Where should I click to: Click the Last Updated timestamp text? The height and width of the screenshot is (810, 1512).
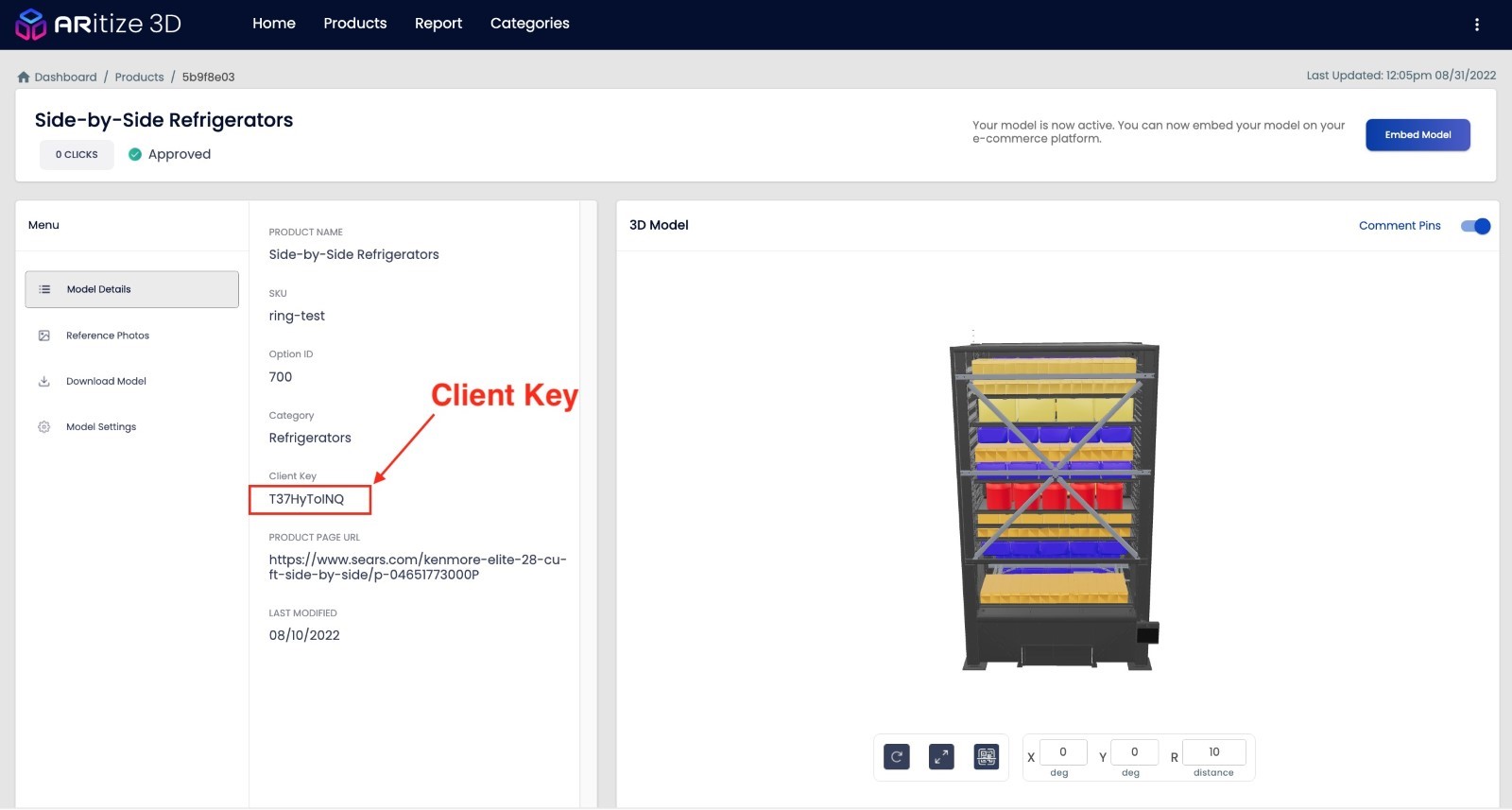pos(1401,76)
